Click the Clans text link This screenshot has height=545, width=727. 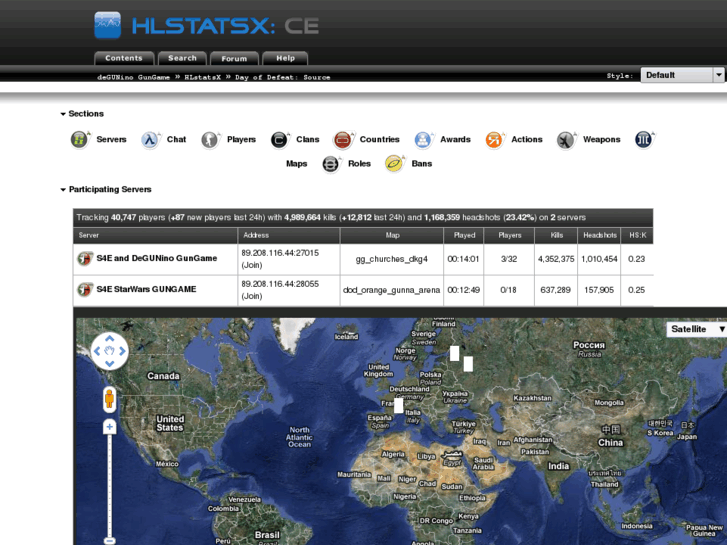tap(308, 139)
